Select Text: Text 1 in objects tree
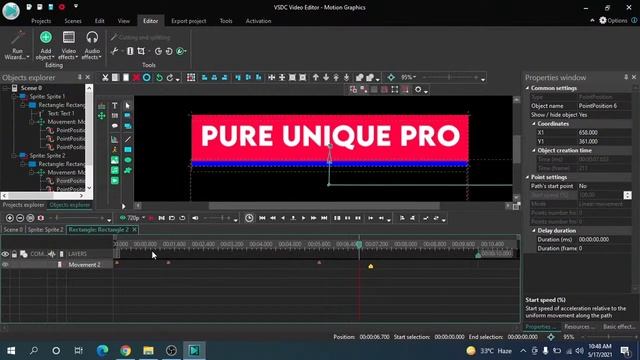The height and width of the screenshot is (360, 640). (61, 113)
